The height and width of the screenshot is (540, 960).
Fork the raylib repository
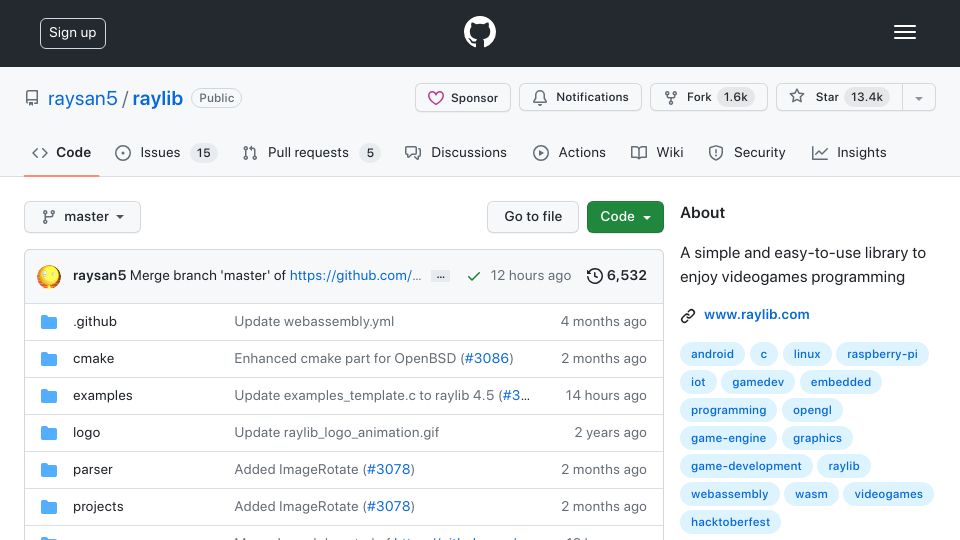tap(708, 97)
